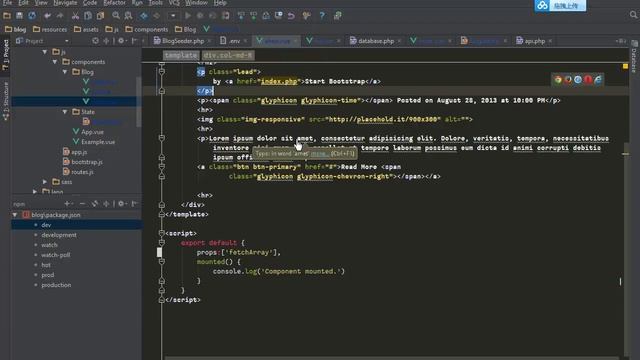This screenshot has height=360, width=640.
Task: Collapse the components folder in project tree
Action: tap(55, 62)
